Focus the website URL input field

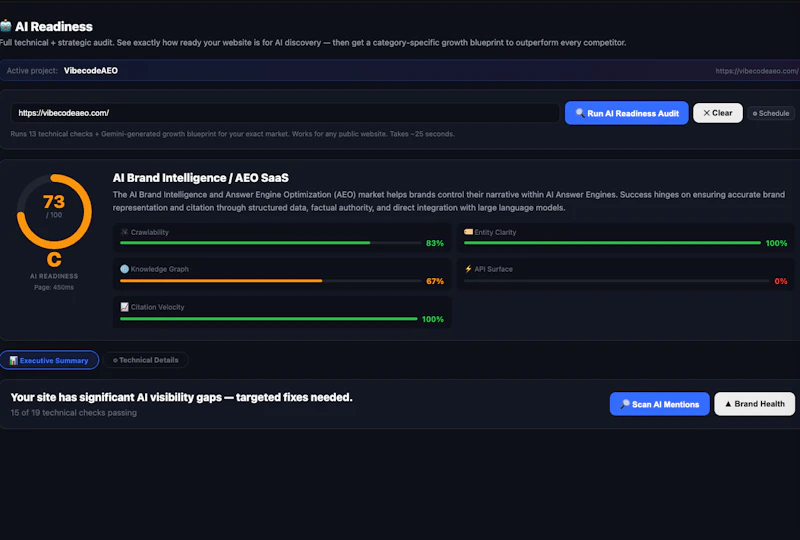[285, 113]
